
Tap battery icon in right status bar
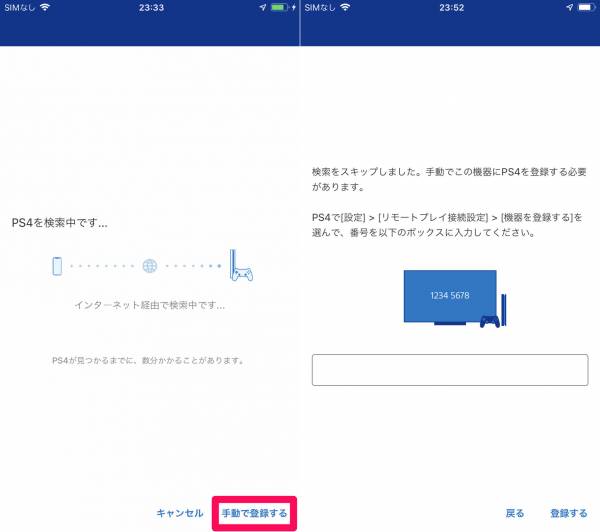coord(587,7)
